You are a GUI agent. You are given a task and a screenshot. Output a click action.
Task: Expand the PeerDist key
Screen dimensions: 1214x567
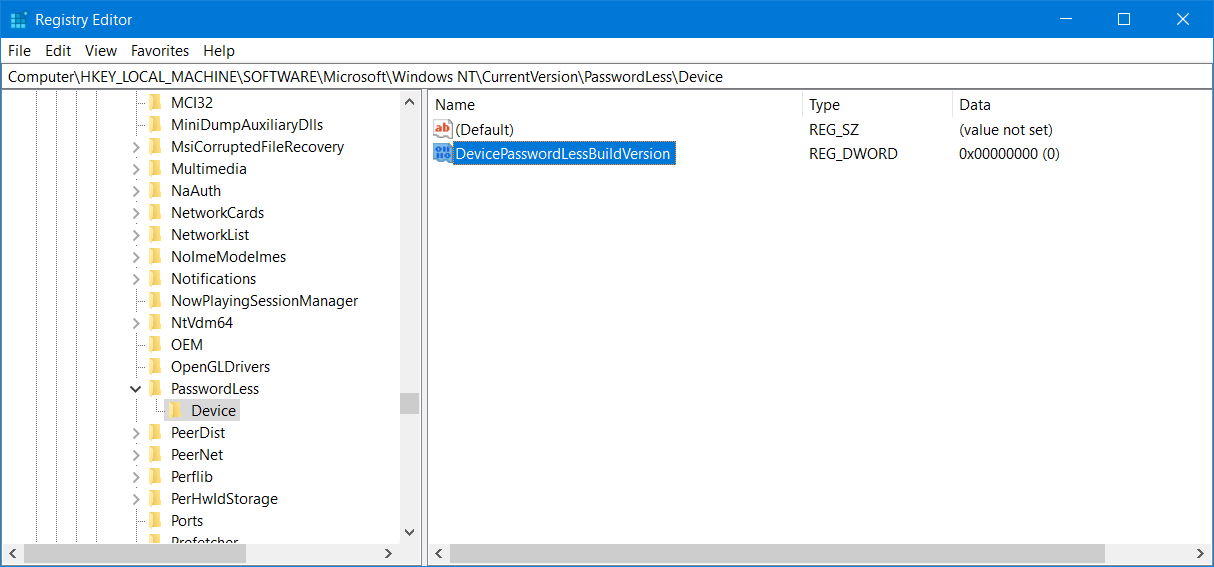click(x=136, y=433)
